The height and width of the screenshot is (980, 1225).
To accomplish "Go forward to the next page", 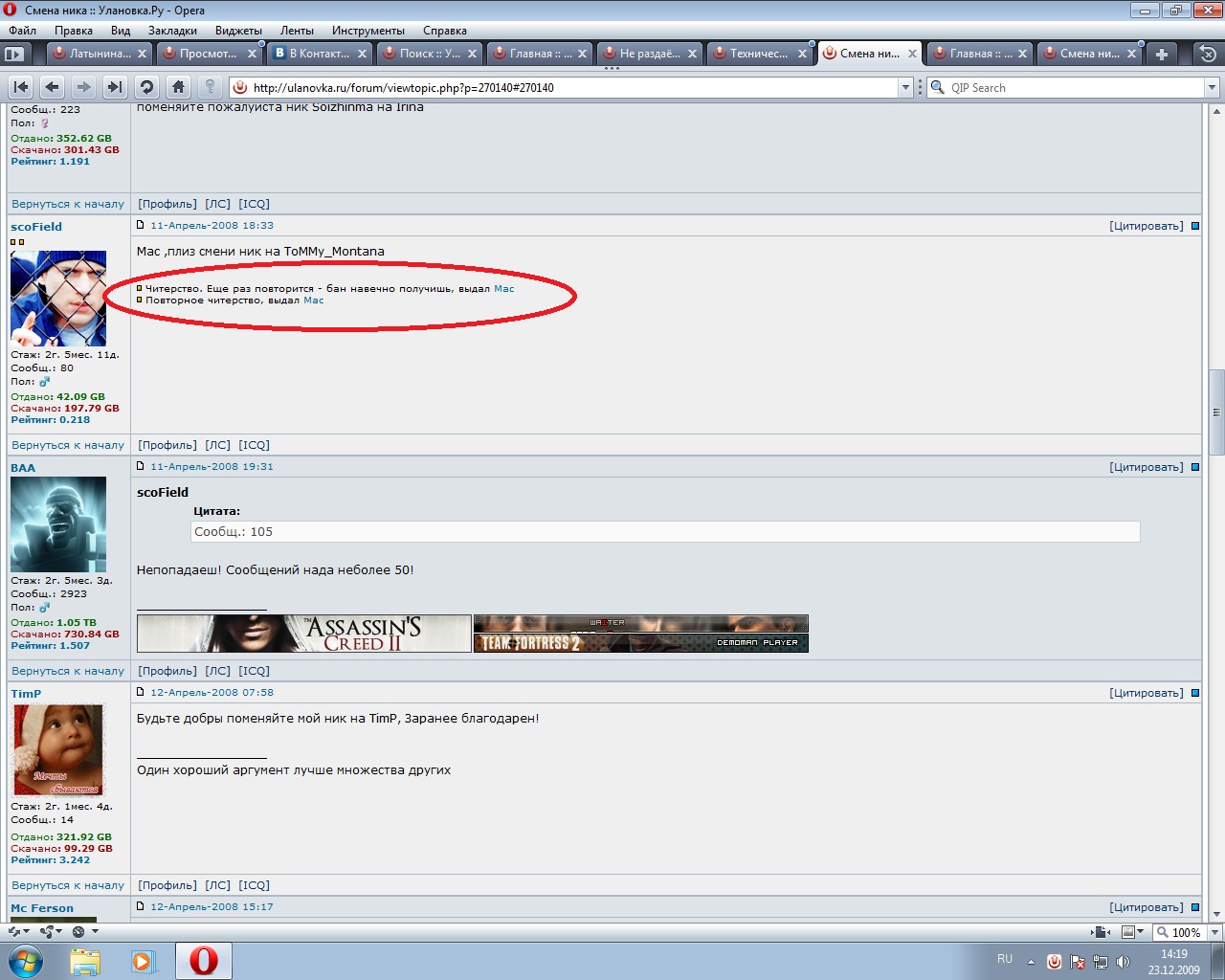I will pos(84,87).
